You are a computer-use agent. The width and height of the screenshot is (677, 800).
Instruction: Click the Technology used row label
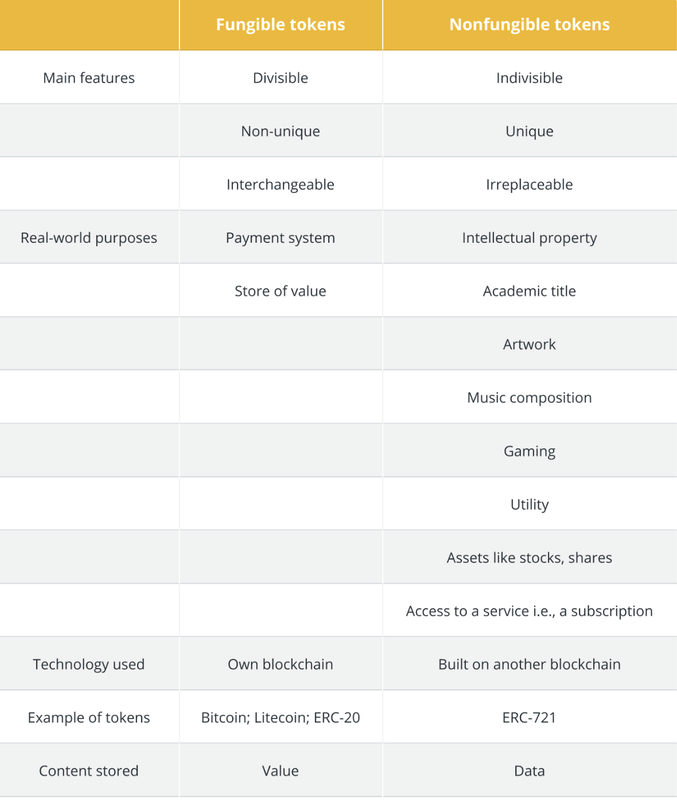89,664
